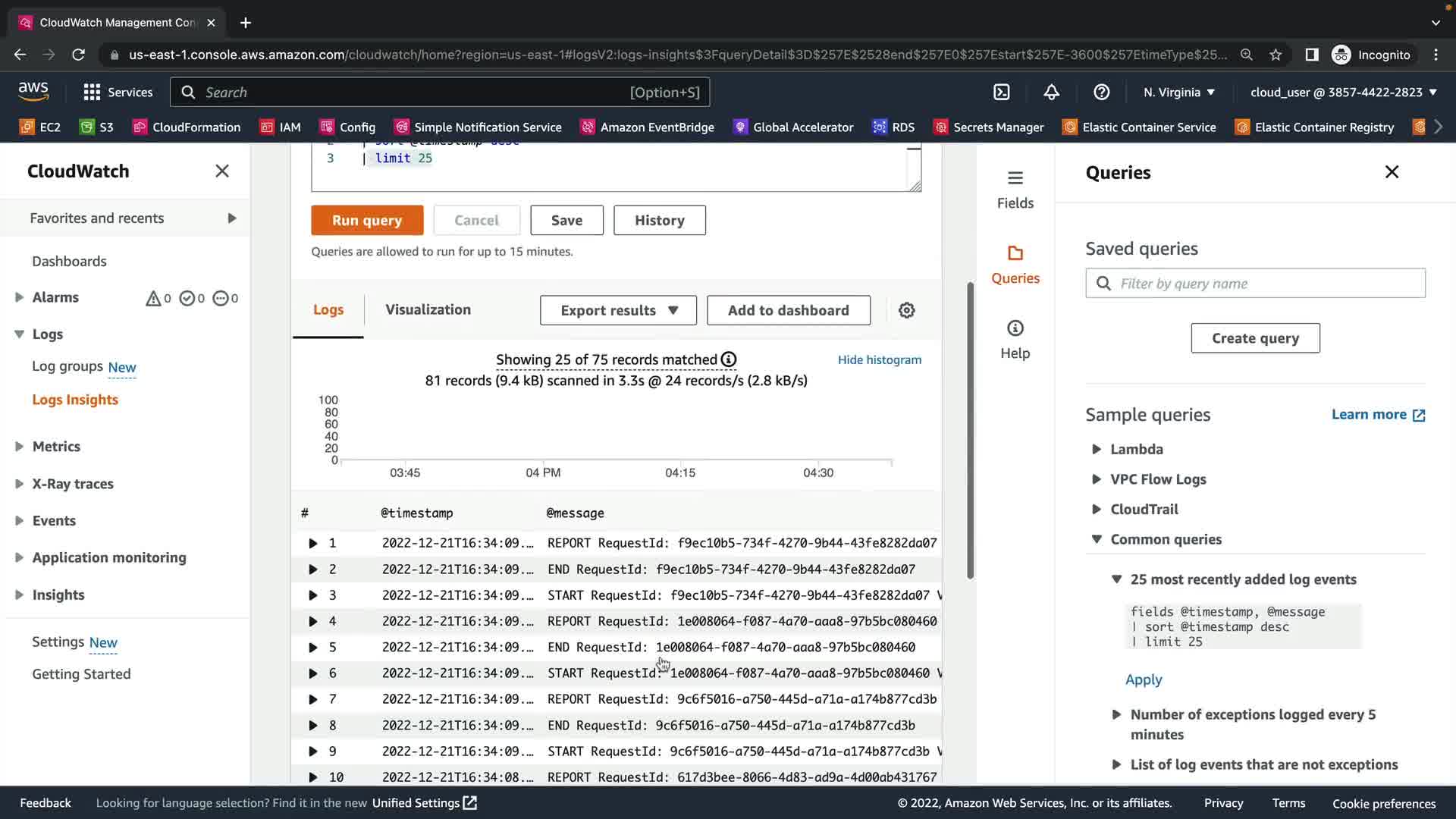
Task: Switch to the Visualization tab
Action: (x=428, y=309)
